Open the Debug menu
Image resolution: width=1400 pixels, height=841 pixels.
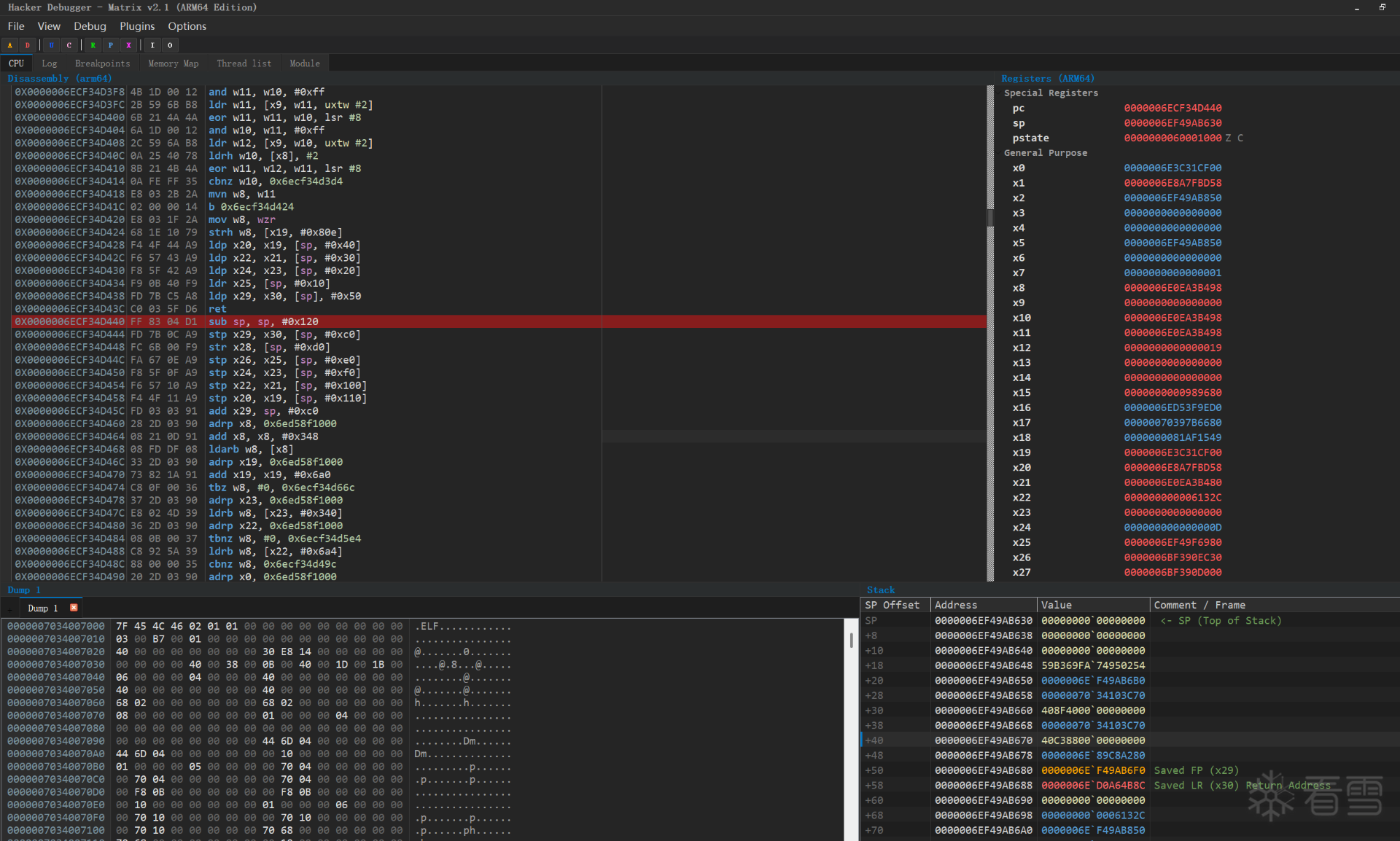point(90,26)
